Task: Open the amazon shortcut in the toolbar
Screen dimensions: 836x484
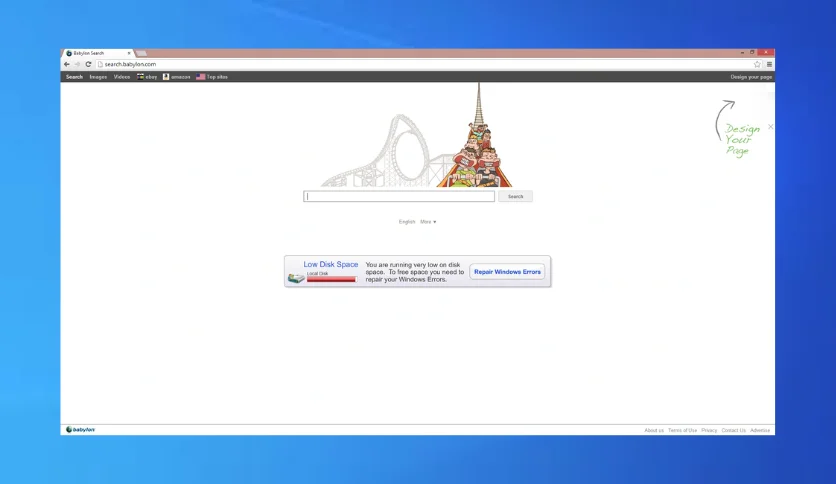Action: pyautogui.click(x=176, y=77)
